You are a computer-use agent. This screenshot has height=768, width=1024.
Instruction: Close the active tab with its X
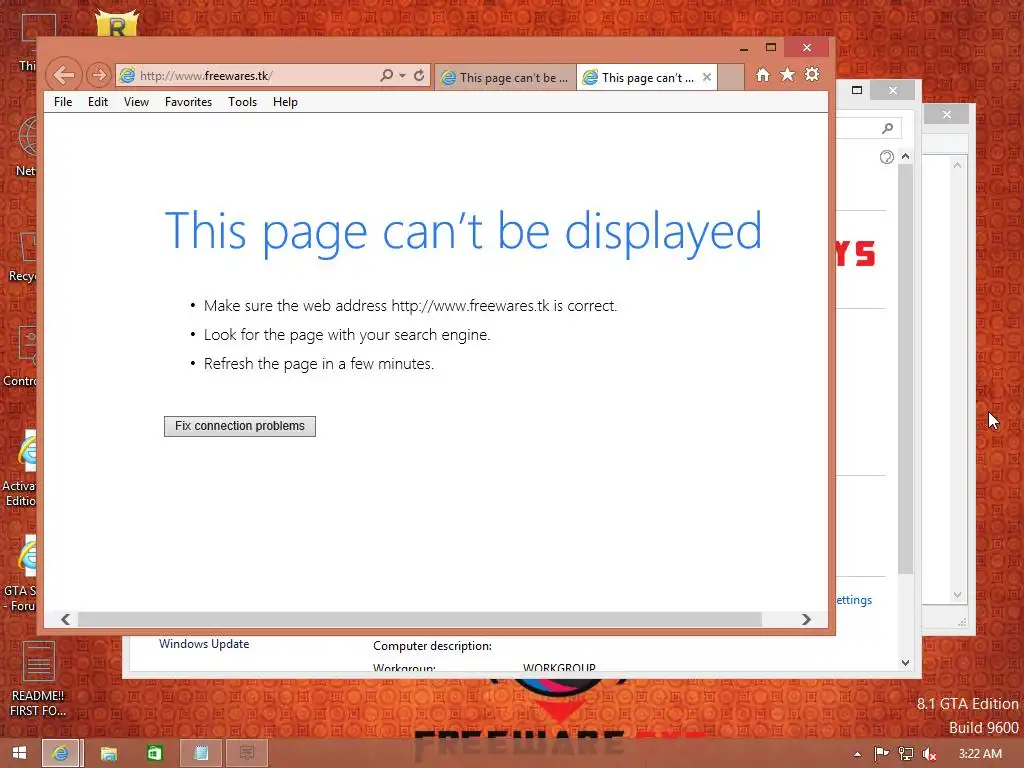coord(707,77)
